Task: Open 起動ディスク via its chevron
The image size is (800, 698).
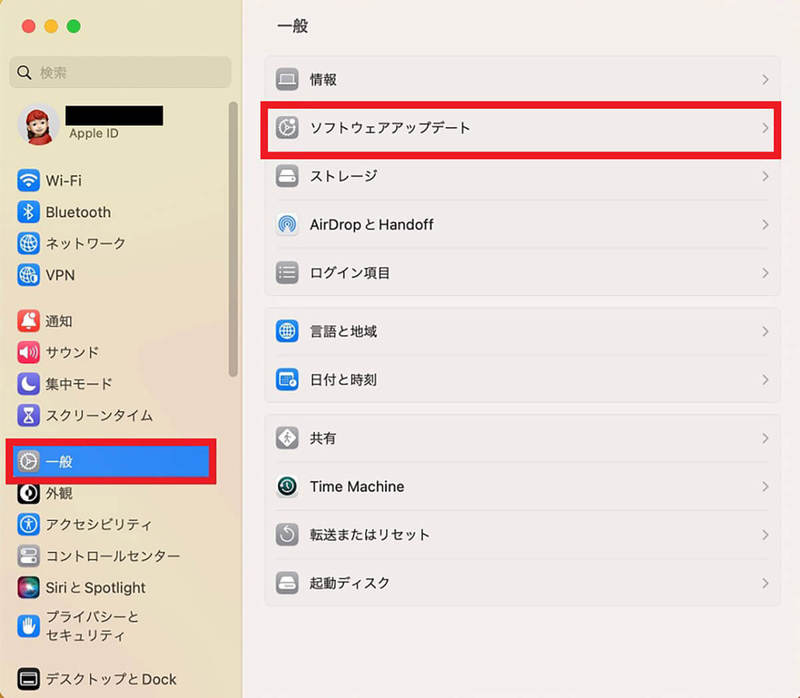Action: (765, 583)
